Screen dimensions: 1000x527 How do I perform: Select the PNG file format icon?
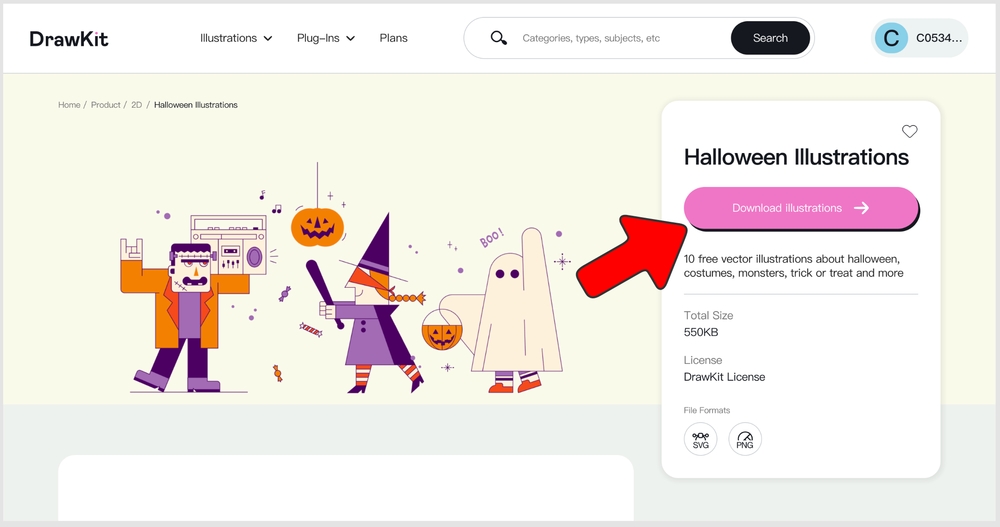[745, 439]
